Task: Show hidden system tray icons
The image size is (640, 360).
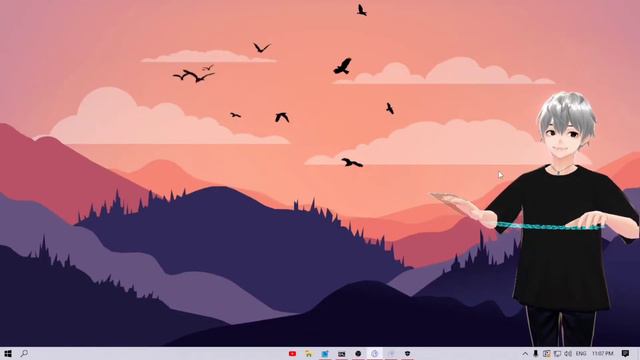Action: pyautogui.click(x=525, y=353)
